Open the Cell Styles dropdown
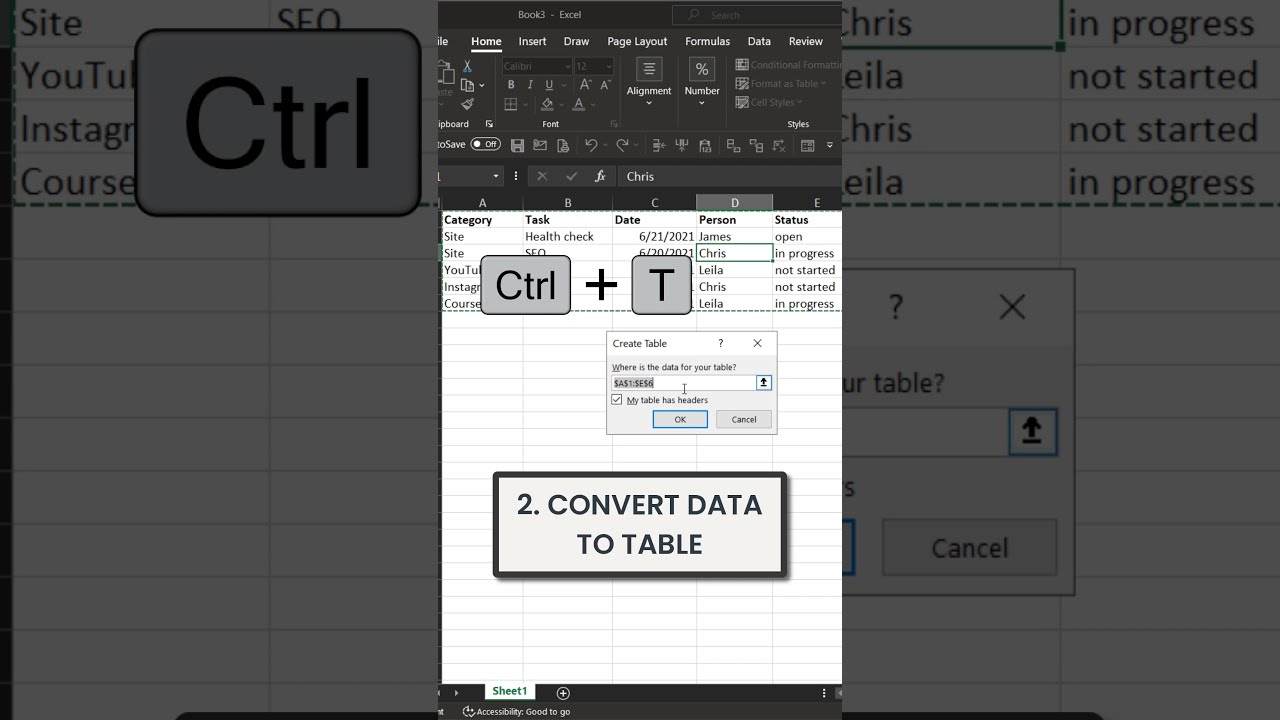Screen dimensions: 1280x720 [x=768, y=102]
